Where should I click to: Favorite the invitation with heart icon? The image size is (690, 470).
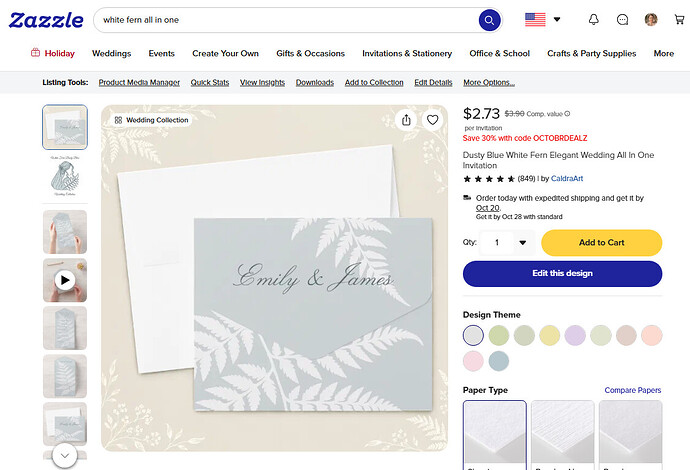click(x=433, y=120)
